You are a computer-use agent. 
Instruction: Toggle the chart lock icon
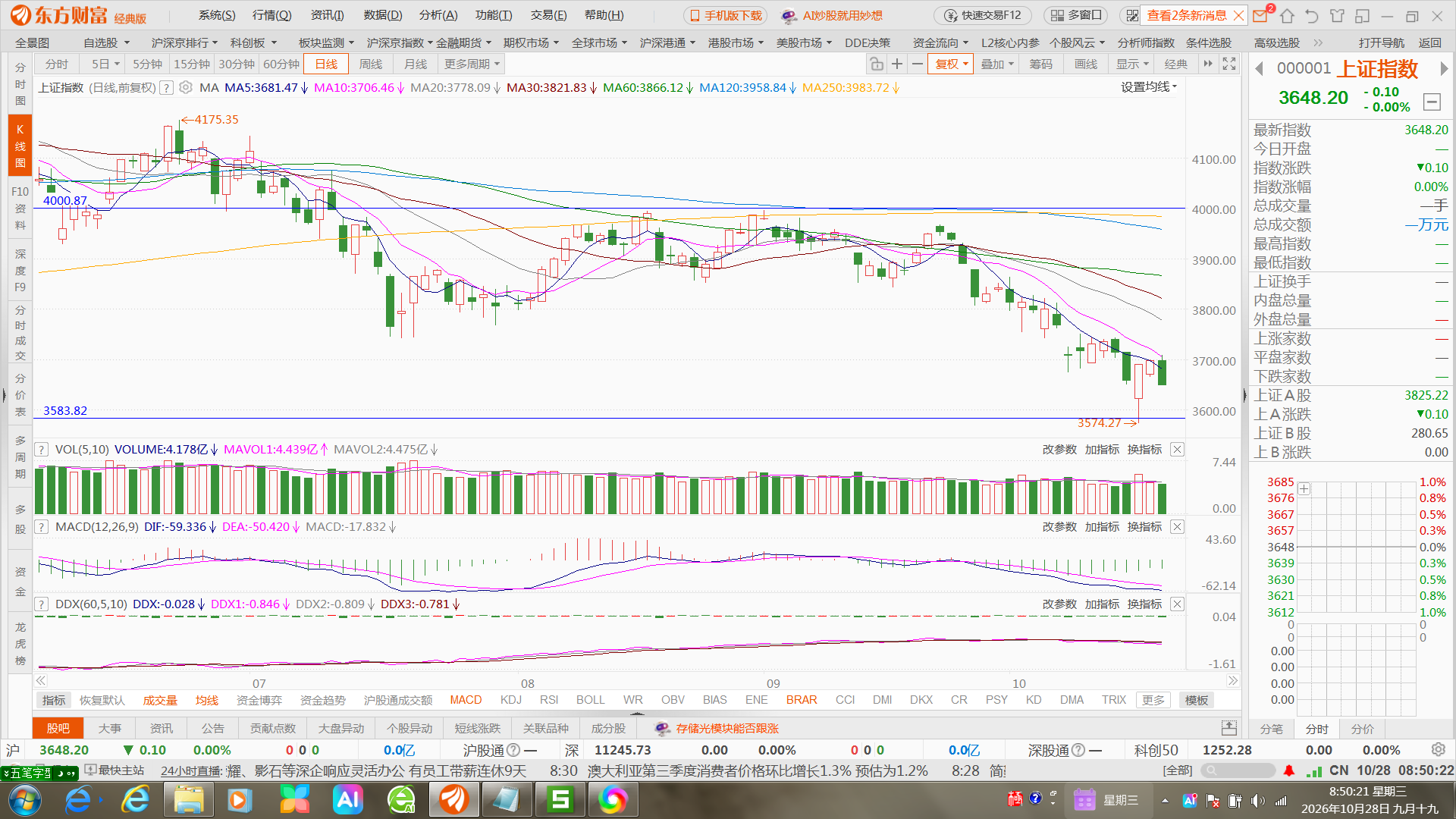point(876,64)
